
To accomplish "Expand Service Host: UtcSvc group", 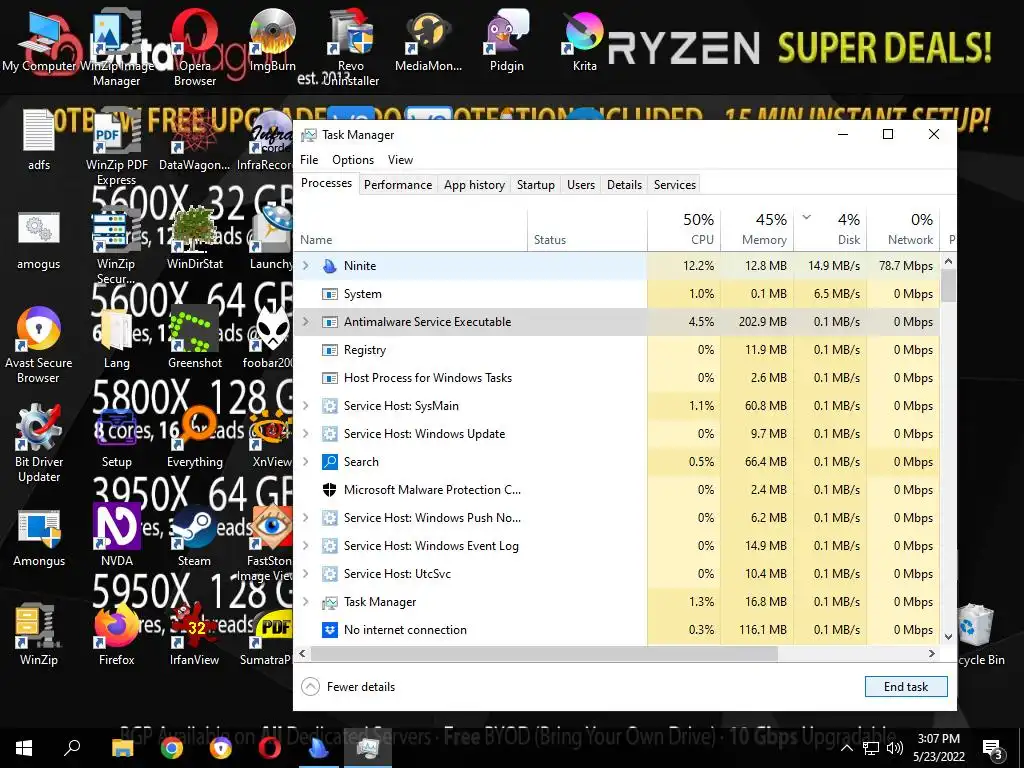I will (x=305, y=574).
